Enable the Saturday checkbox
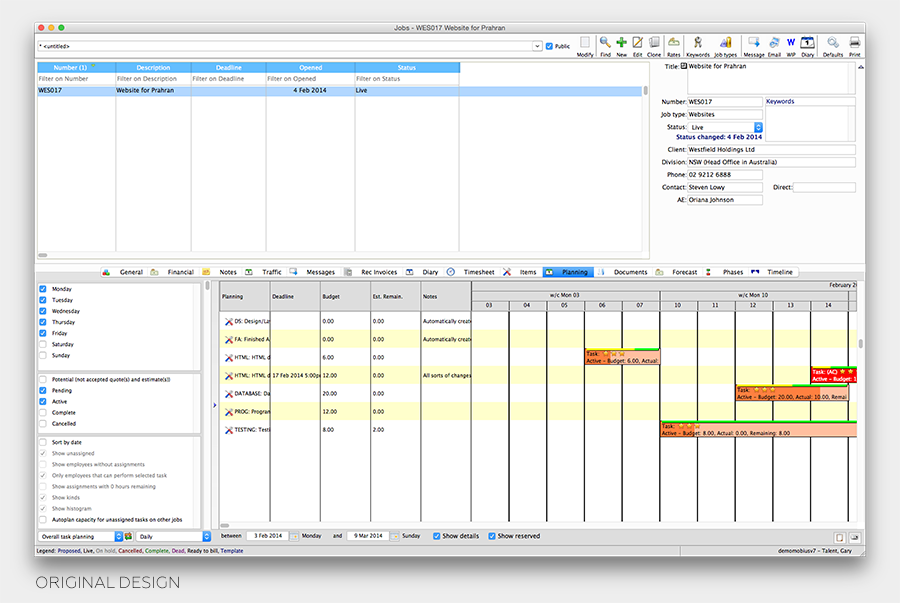The width and height of the screenshot is (900, 603). [x=42, y=344]
